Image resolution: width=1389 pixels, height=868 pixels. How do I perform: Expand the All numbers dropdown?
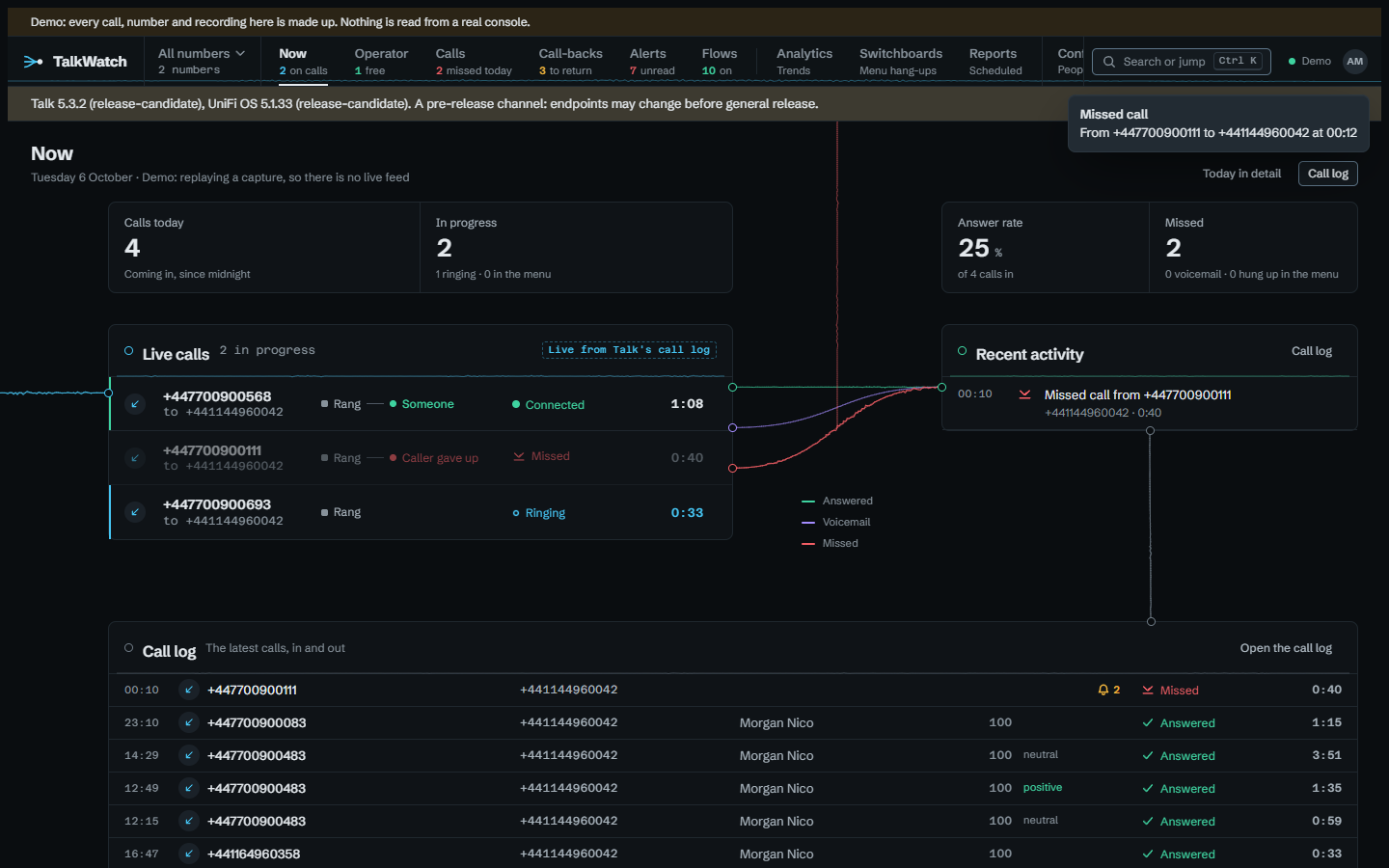(202, 61)
